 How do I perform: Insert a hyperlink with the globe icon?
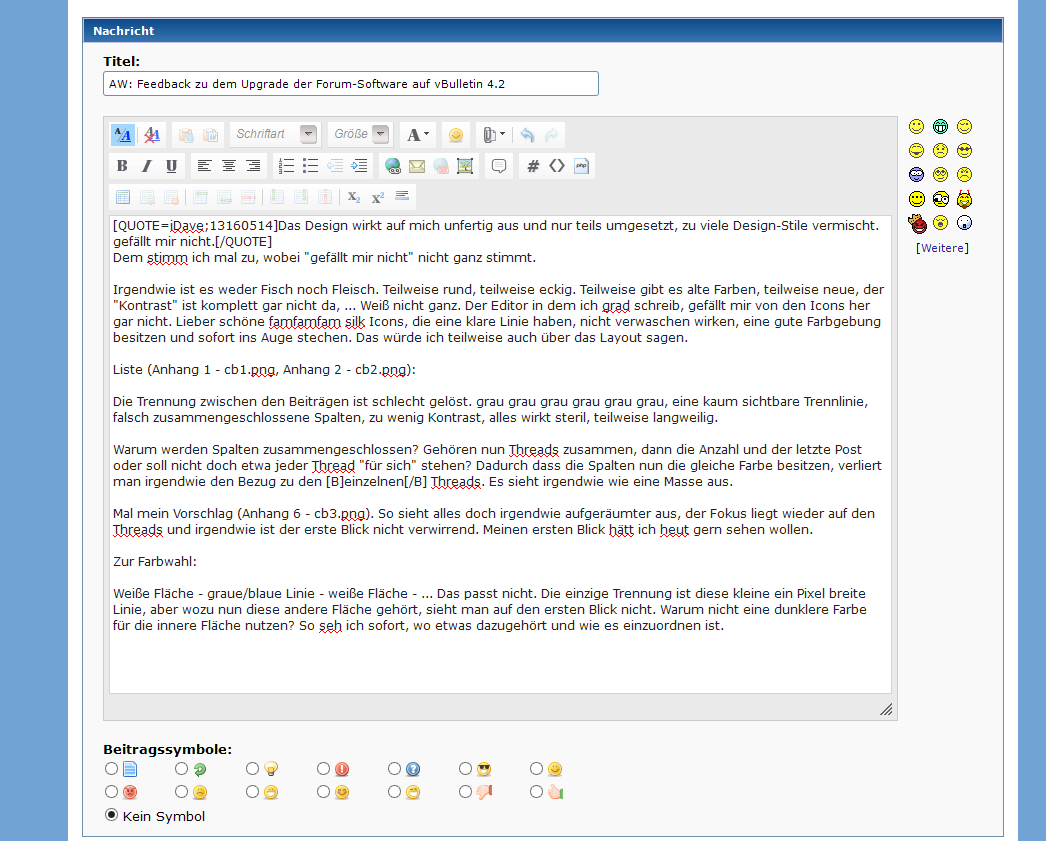coord(393,166)
